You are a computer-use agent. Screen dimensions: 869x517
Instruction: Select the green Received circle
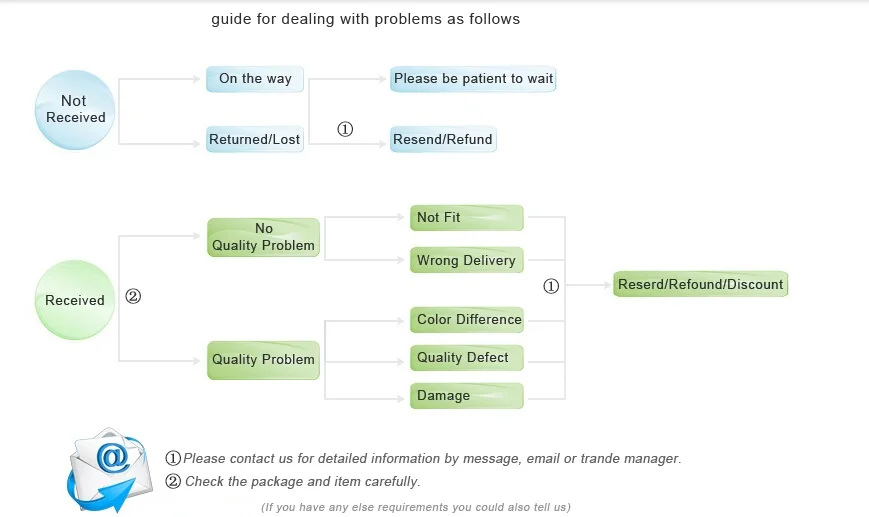(x=75, y=300)
